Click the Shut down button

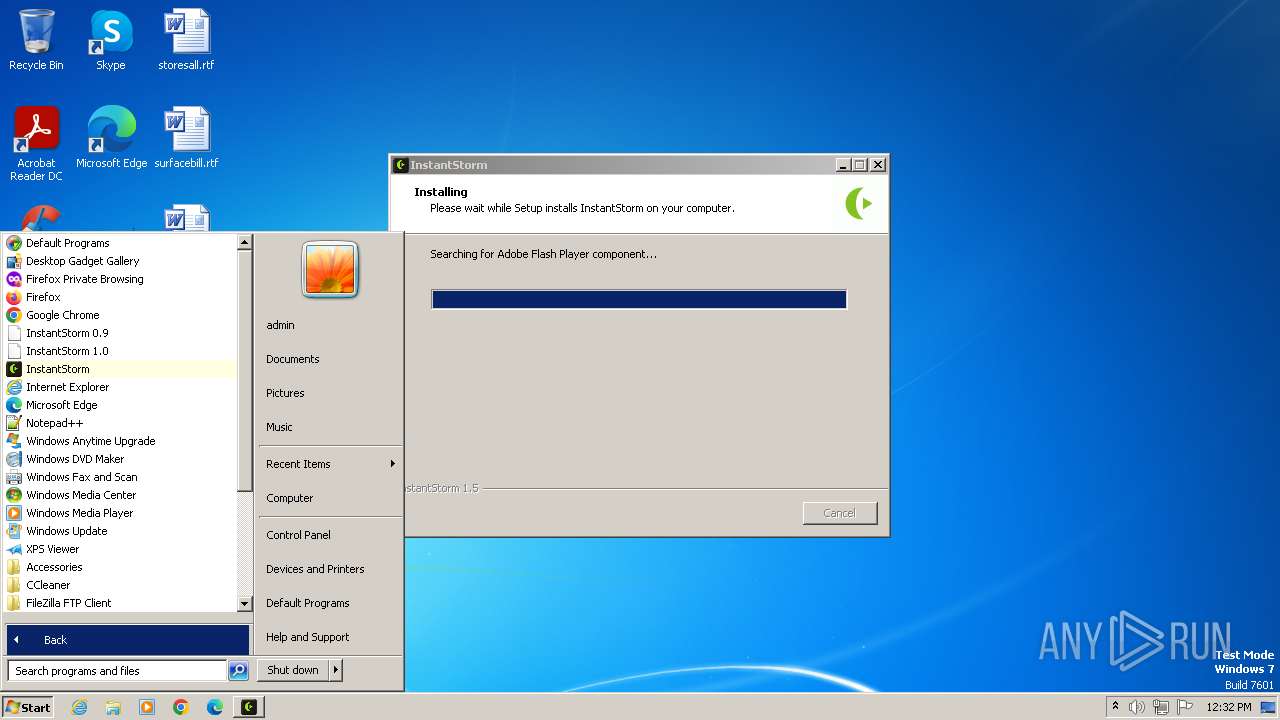(x=293, y=670)
